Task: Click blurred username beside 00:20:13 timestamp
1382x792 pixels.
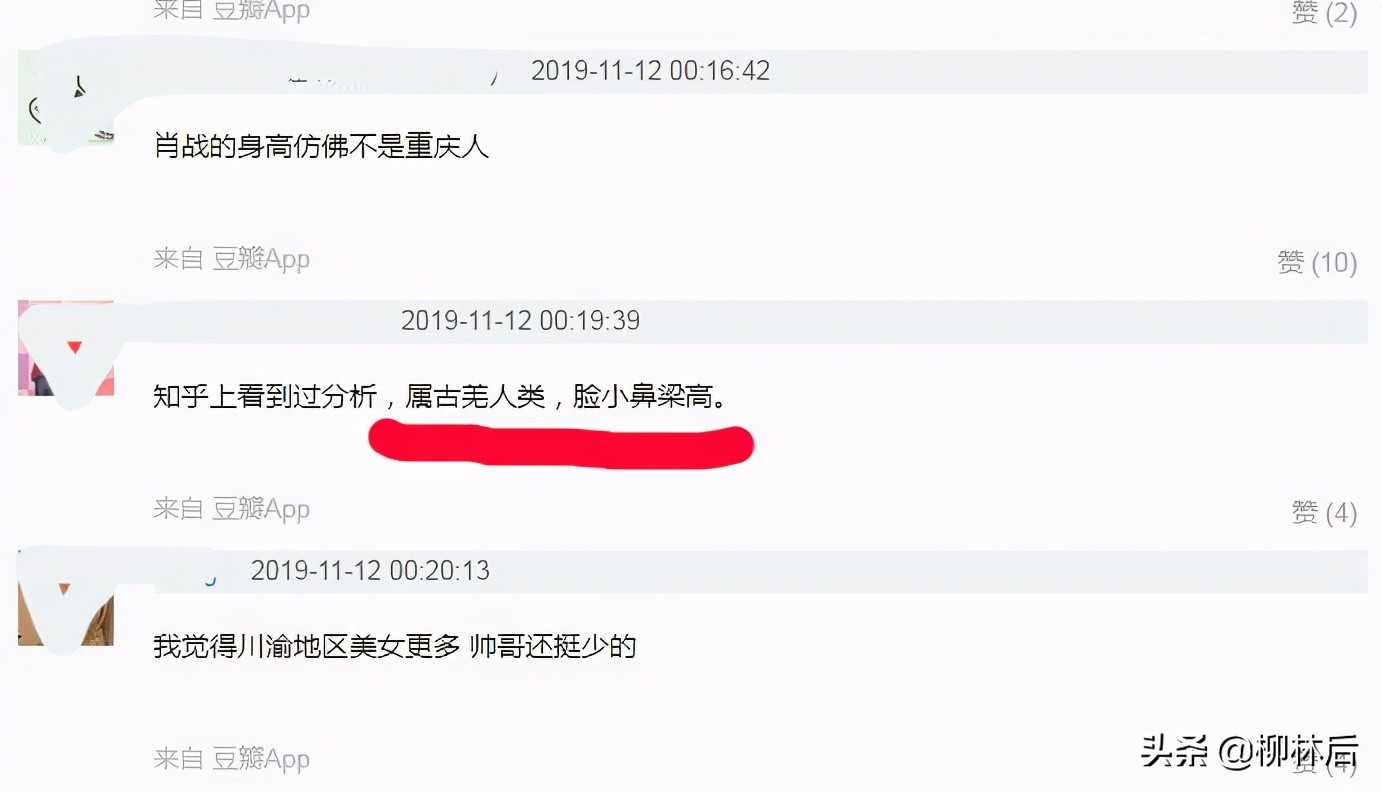Action: click(190, 571)
